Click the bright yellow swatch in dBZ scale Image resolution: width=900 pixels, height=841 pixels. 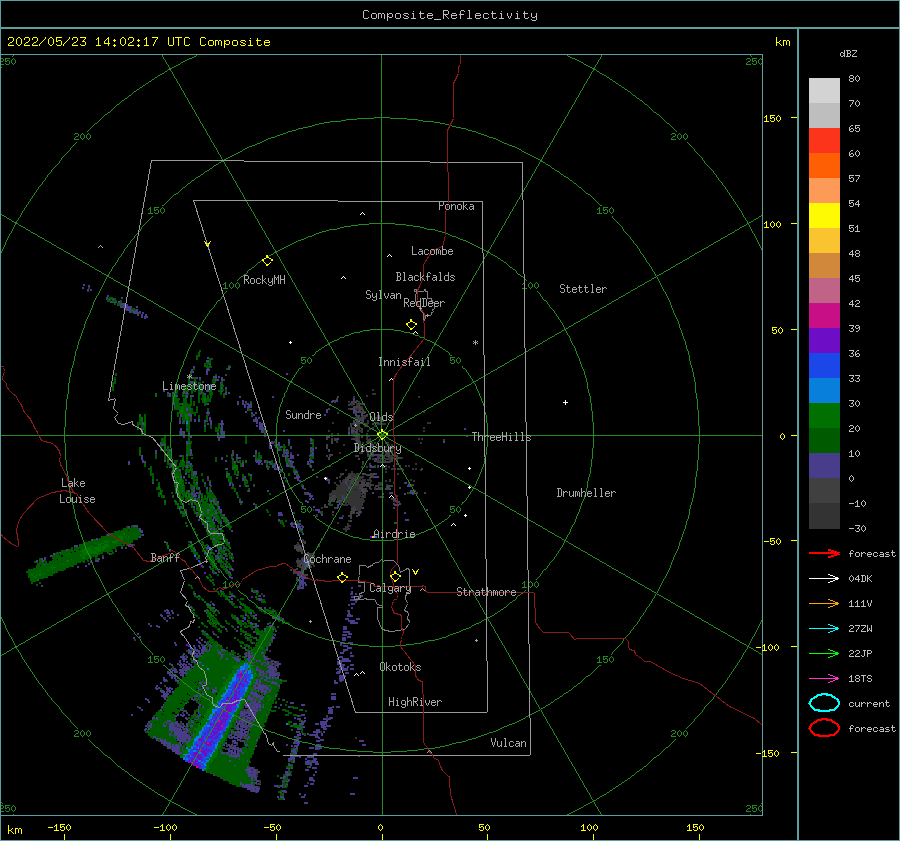click(824, 215)
